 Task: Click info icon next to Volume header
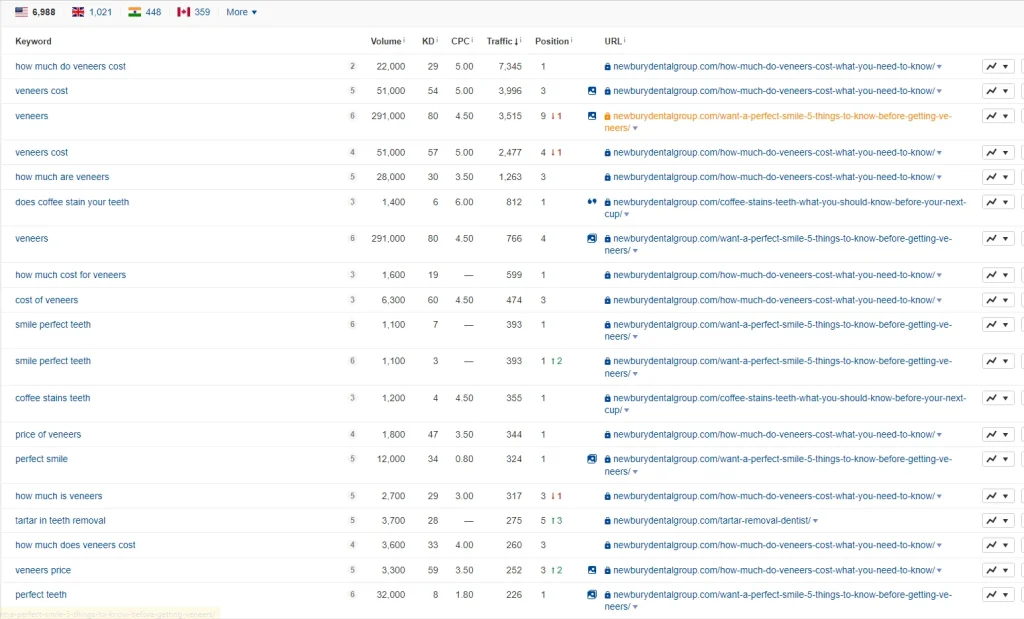(x=404, y=40)
